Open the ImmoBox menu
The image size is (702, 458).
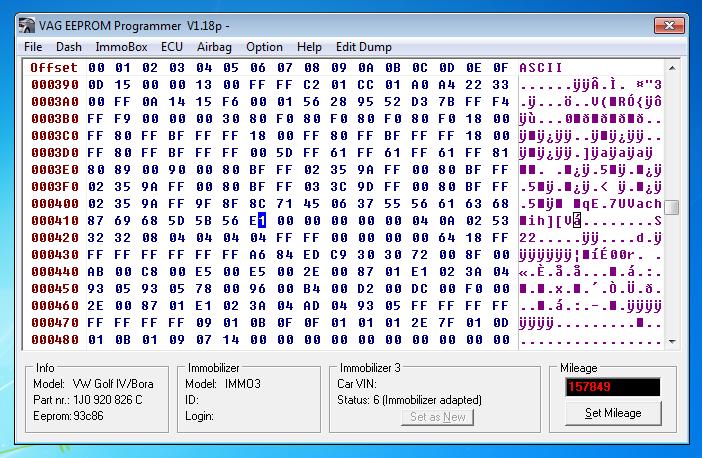[121, 47]
